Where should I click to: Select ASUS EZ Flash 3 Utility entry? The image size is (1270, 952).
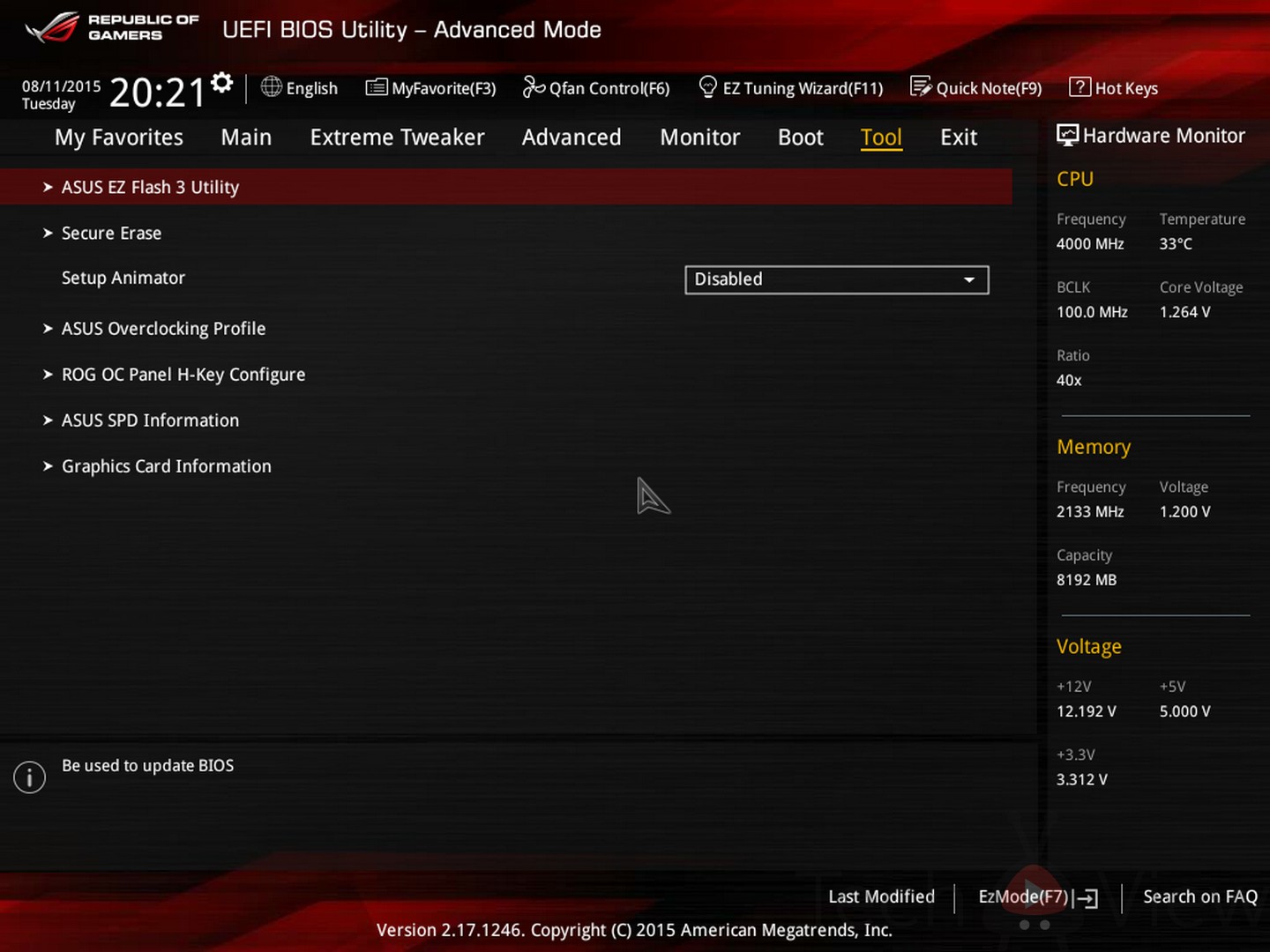[x=506, y=187]
